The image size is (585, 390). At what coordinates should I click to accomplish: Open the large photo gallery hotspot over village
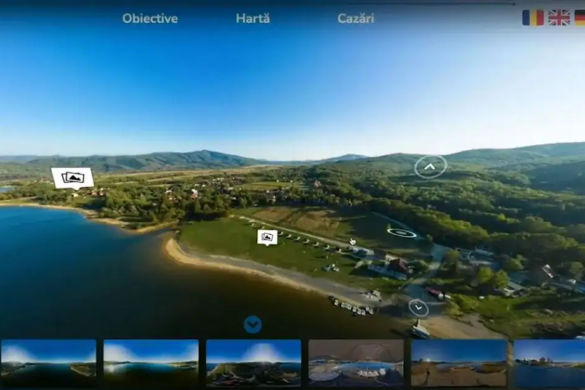tap(72, 178)
